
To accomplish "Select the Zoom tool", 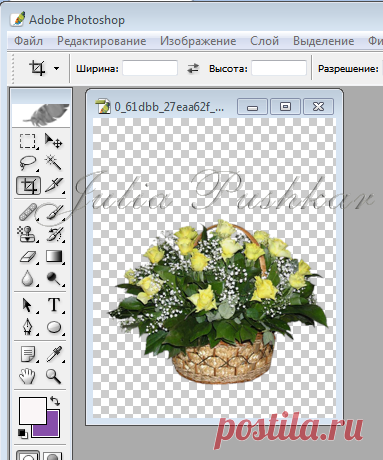I will (54, 376).
